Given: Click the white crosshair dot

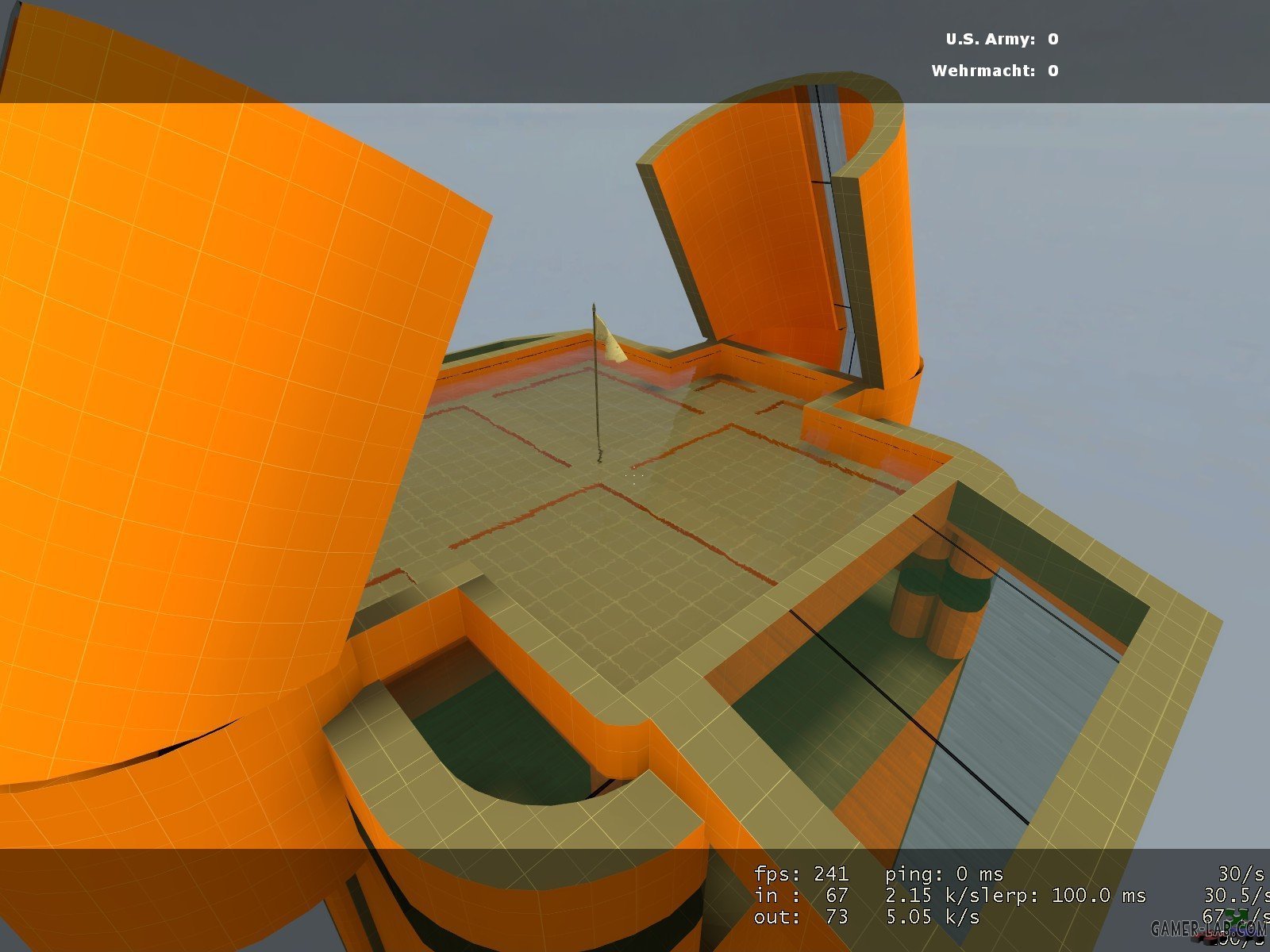Looking at the screenshot, I should tap(633, 473).
